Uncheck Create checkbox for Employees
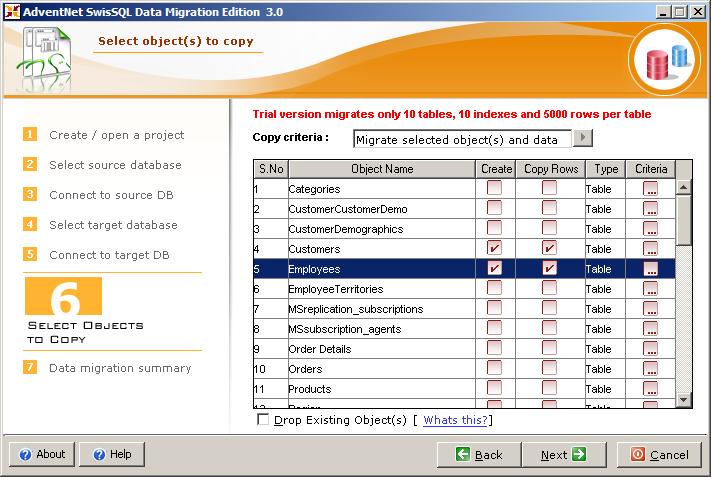This screenshot has height=477, width=711. point(494,268)
